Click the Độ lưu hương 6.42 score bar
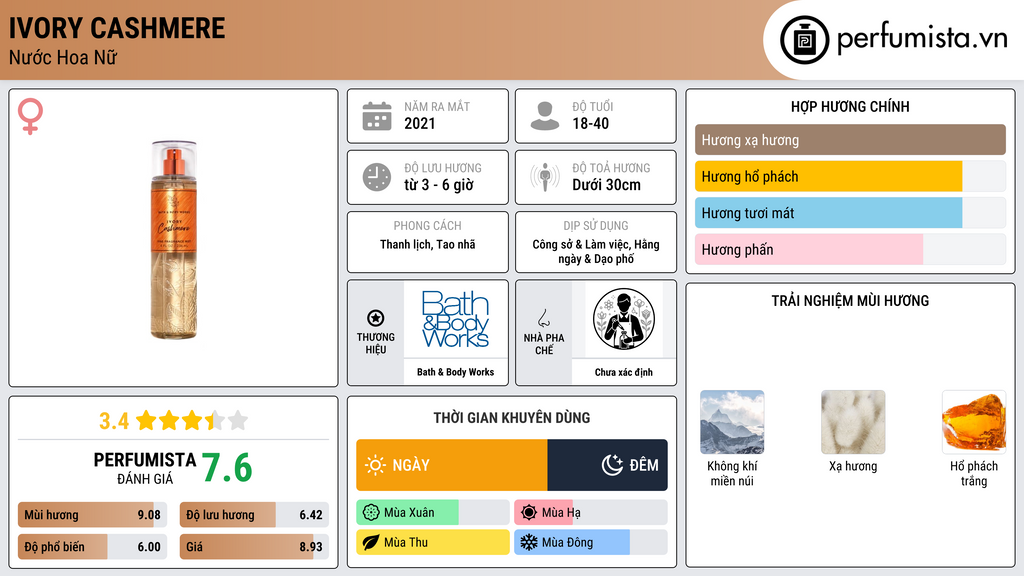1024x576 pixels. click(254, 515)
